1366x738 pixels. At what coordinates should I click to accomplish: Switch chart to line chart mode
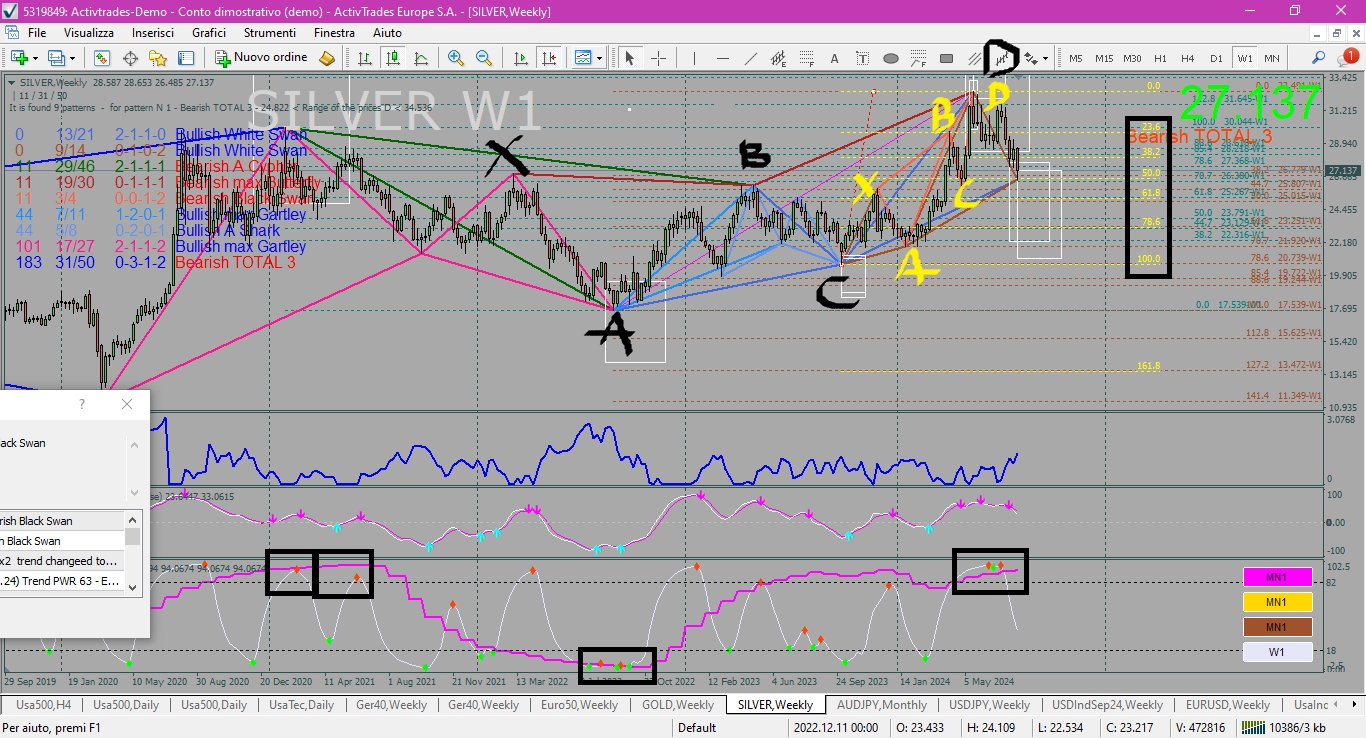pyautogui.click(x=421, y=58)
